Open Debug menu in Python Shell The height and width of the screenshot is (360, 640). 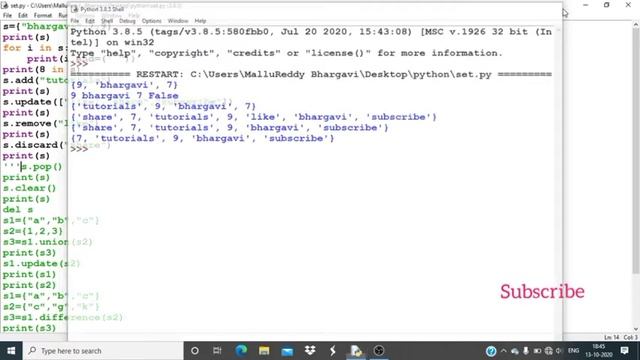click(127, 21)
